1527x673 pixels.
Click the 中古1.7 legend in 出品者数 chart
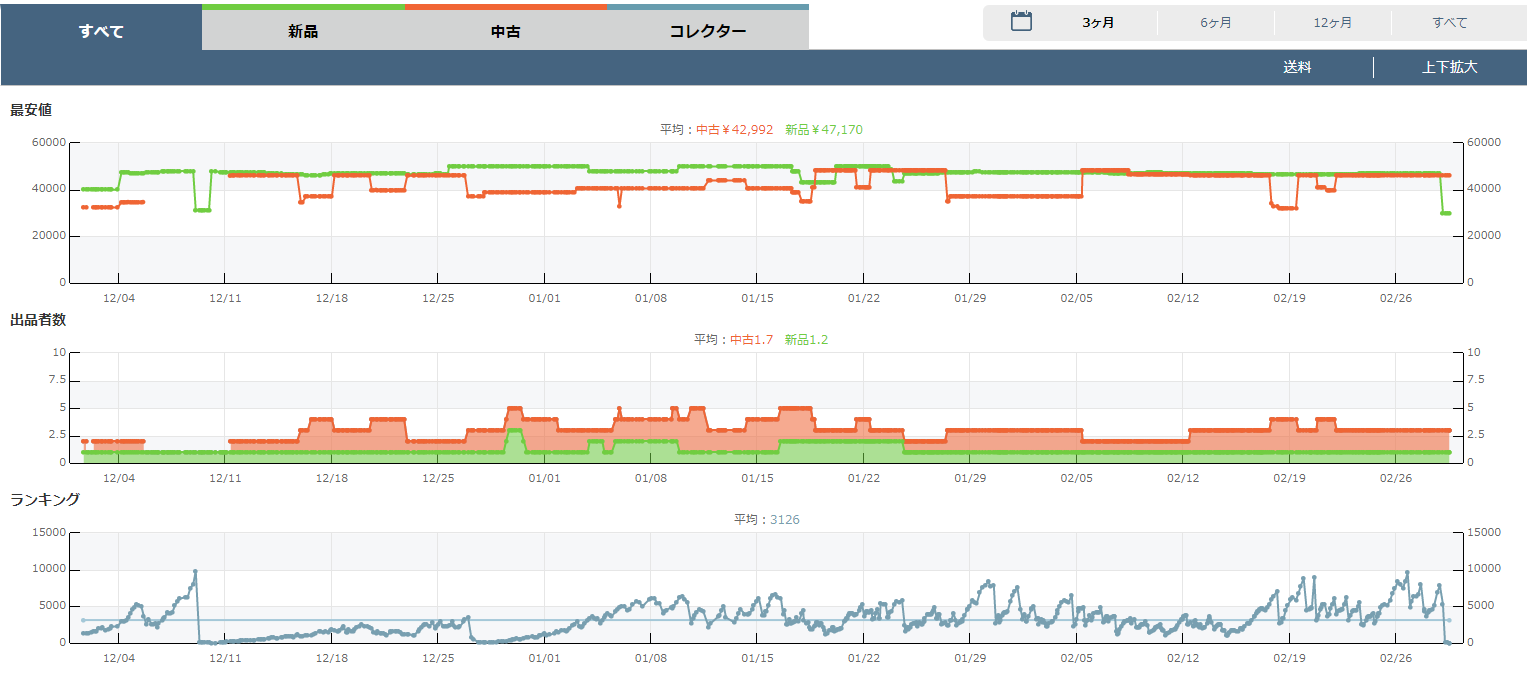tap(751, 339)
